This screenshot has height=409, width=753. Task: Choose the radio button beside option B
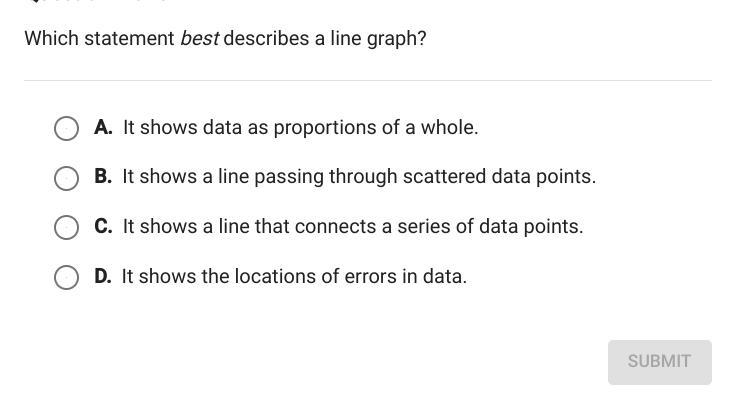pos(66,178)
